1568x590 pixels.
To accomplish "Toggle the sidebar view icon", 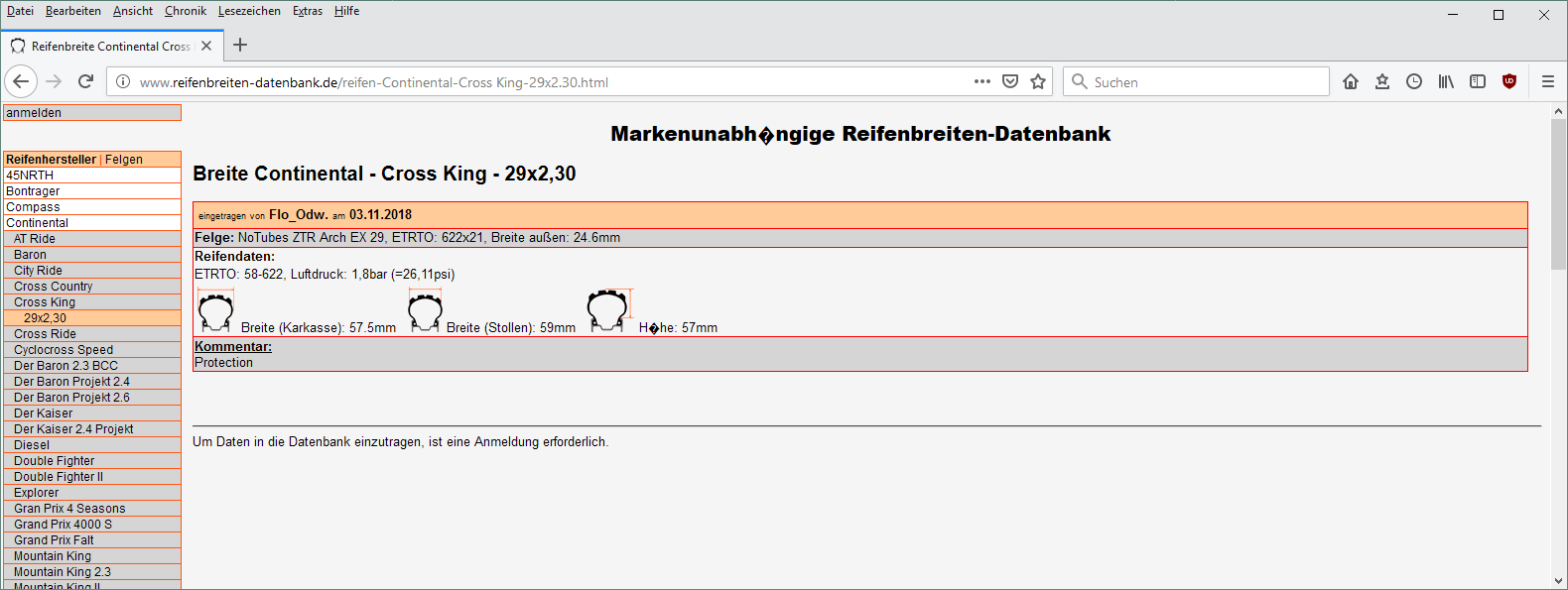I will (1478, 81).
